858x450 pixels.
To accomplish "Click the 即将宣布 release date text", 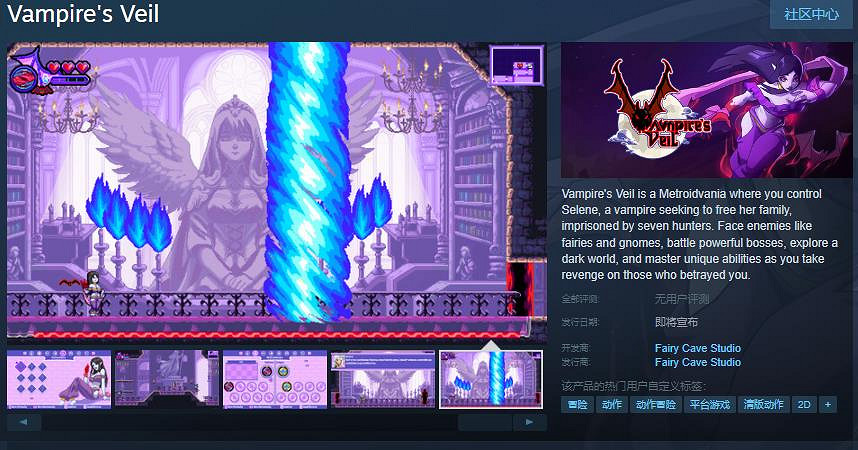I will [x=676, y=322].
